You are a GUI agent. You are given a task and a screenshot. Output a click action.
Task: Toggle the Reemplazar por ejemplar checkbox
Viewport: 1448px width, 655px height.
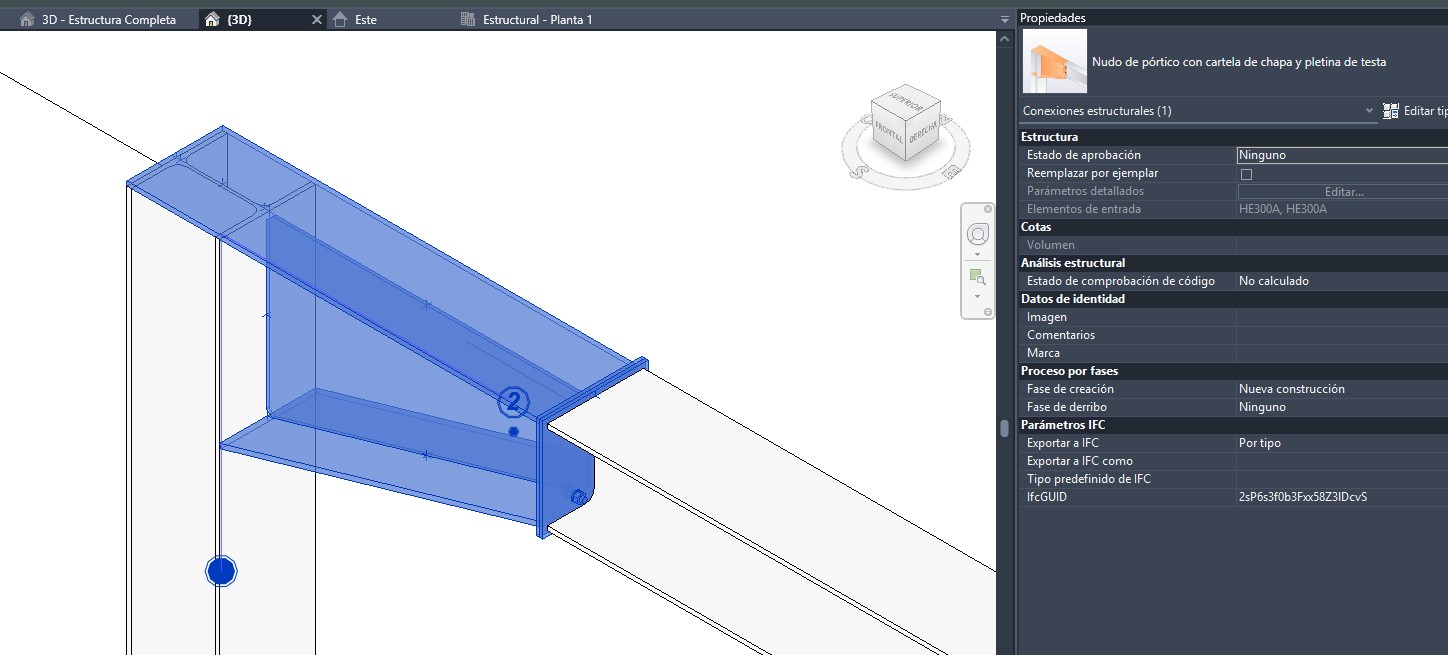pyautogui.click(x=1246, y=174)
